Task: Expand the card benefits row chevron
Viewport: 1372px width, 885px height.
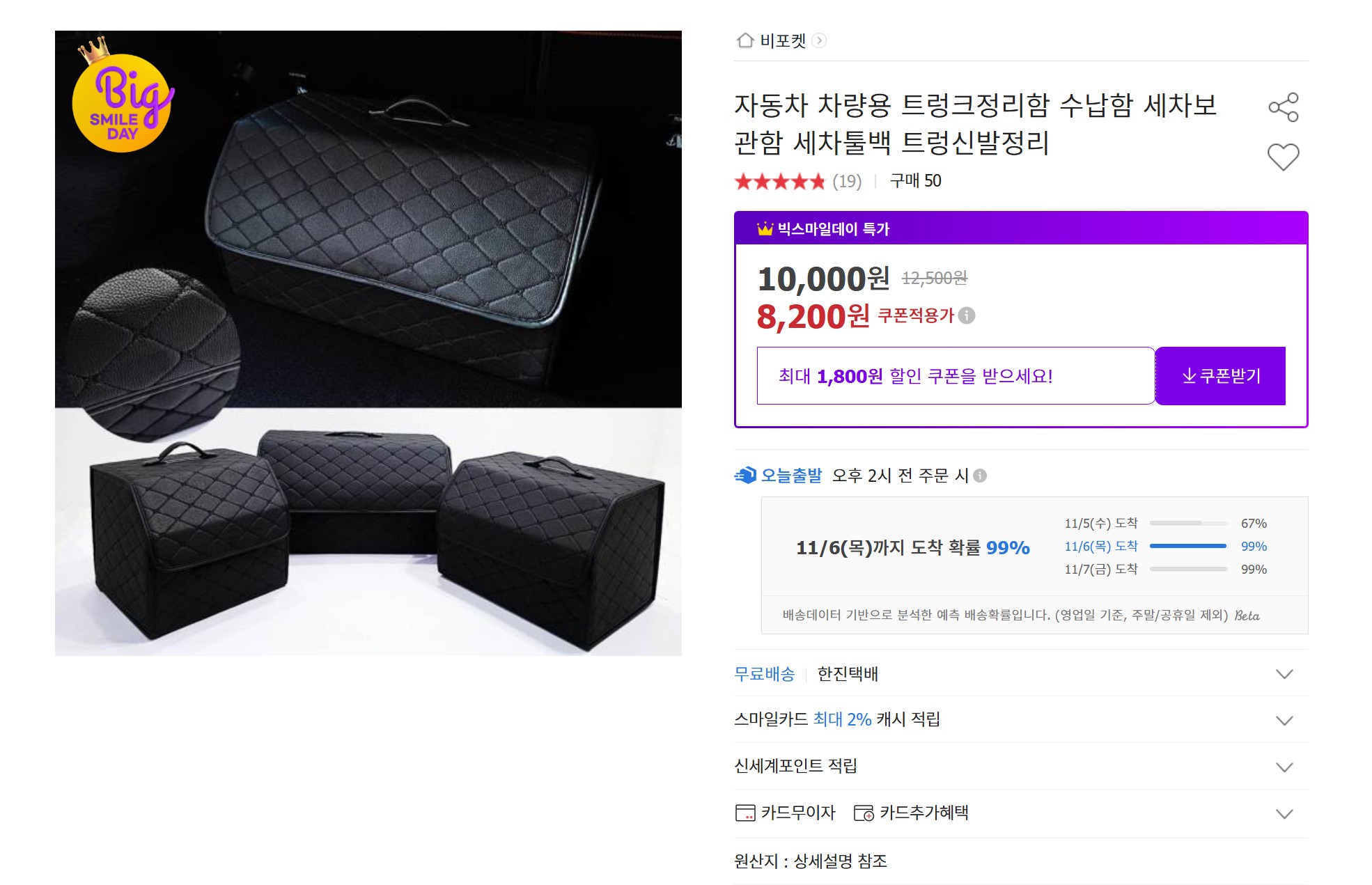Action: pyautogui.click(x=1284, y=813)
